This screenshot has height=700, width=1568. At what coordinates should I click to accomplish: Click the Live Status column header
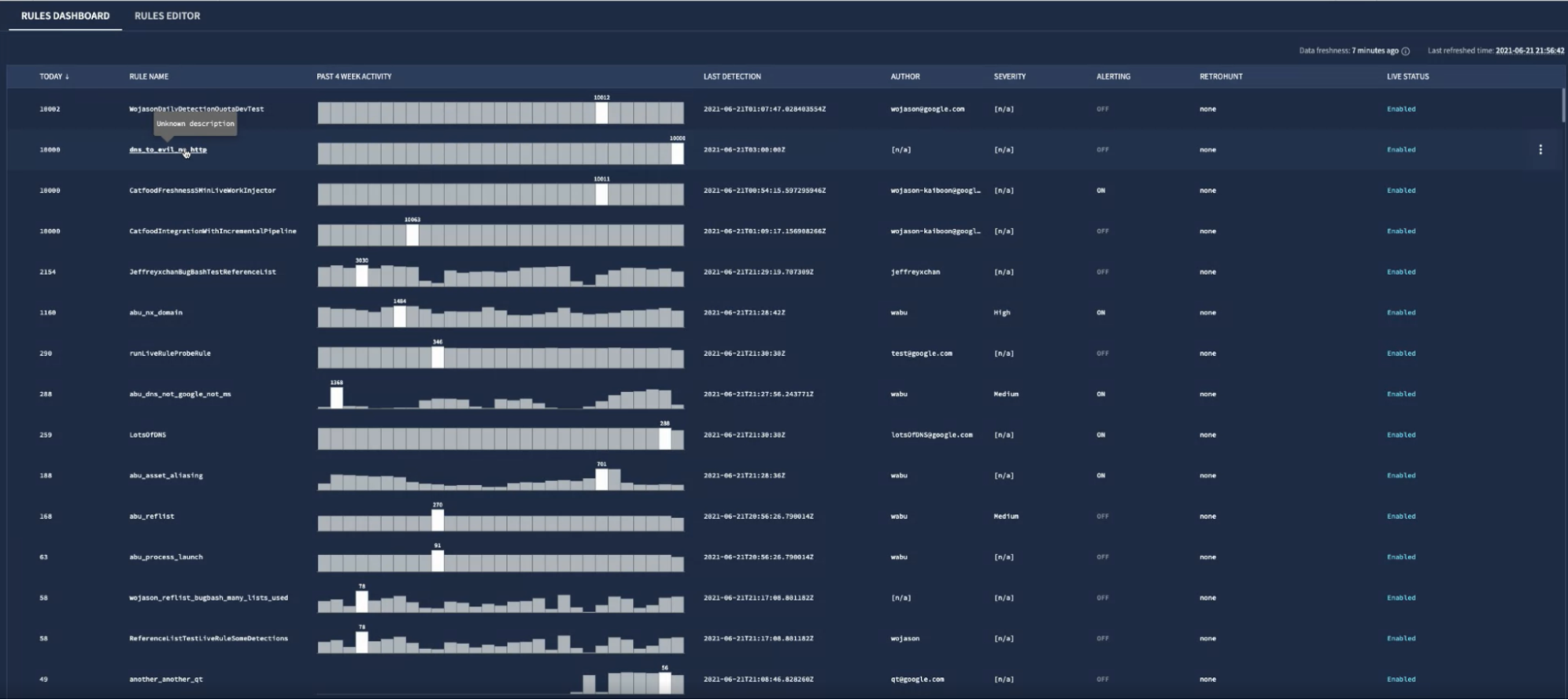(x=1407, y=77)
